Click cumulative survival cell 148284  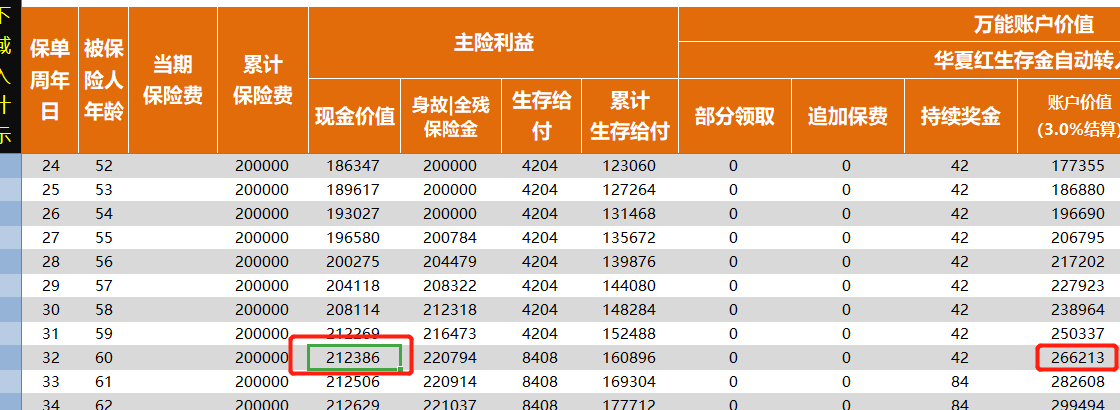629,310
